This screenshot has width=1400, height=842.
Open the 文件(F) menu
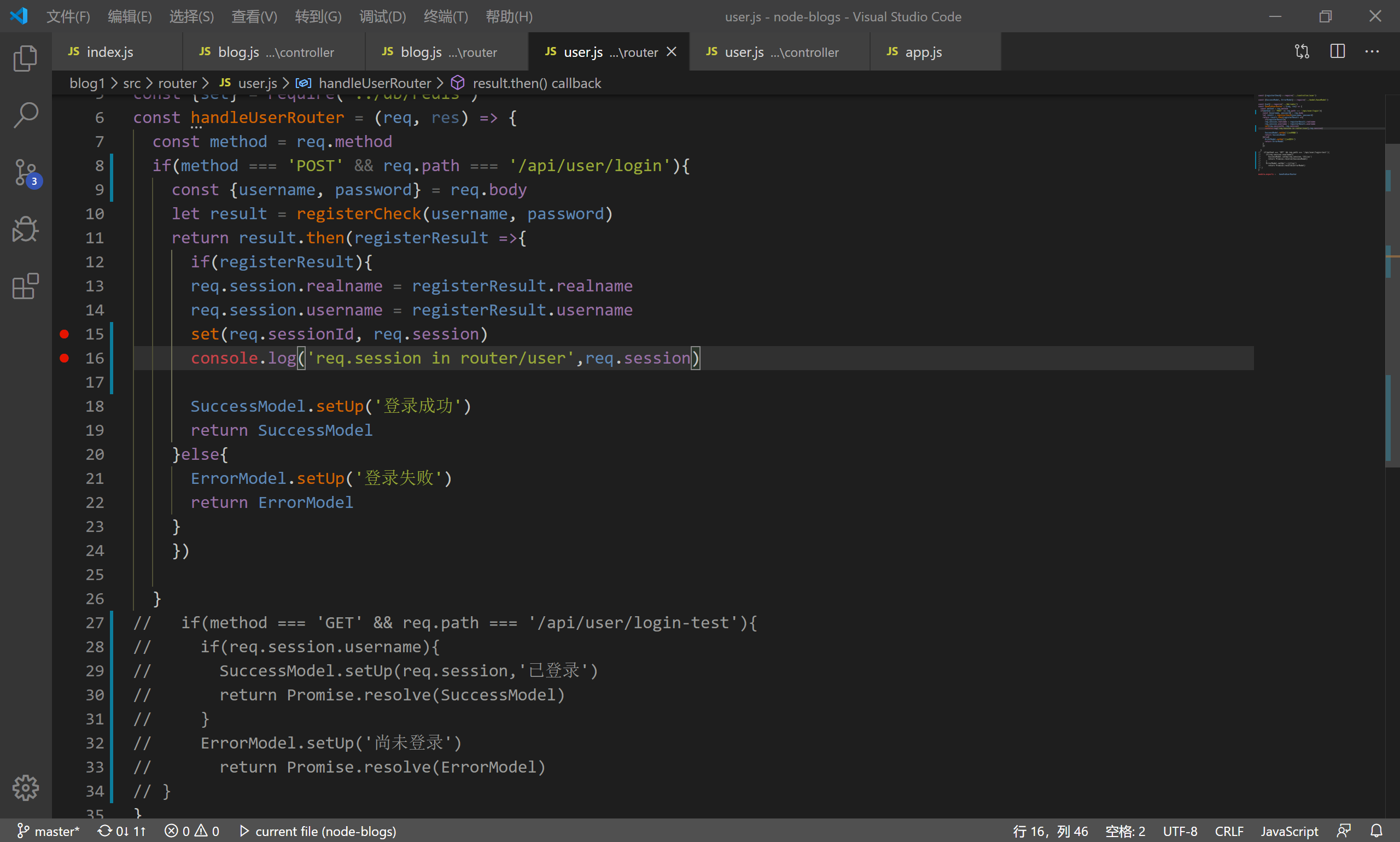tap(68, 16)
